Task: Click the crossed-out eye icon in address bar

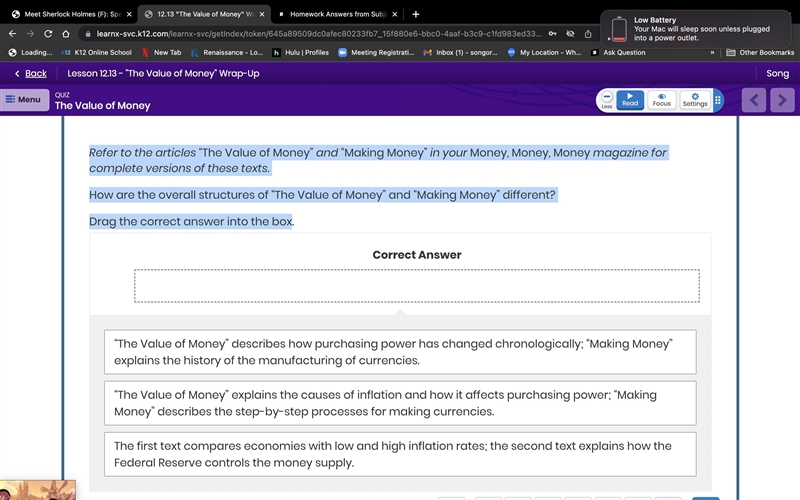Action: coord(570,34)
